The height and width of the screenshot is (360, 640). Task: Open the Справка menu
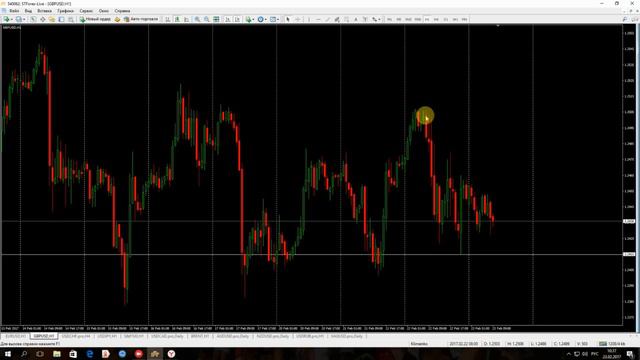122,11
